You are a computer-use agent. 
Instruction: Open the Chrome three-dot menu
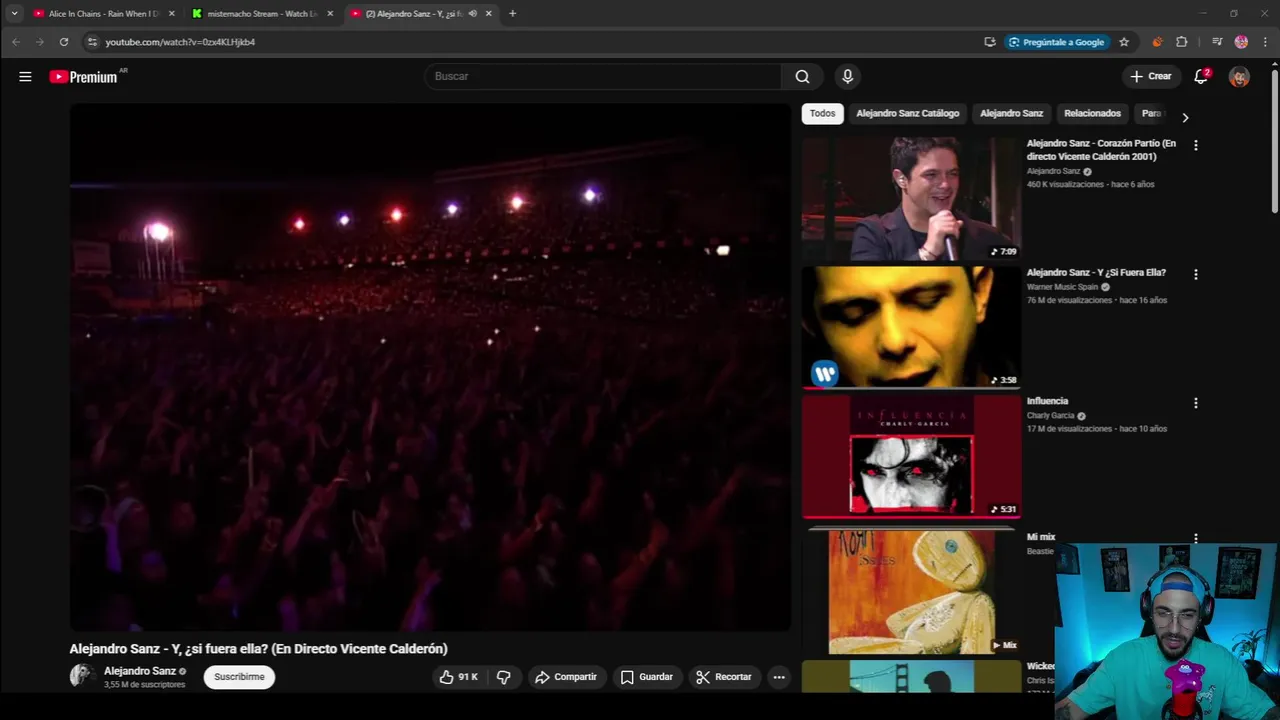pos(1265,42)
